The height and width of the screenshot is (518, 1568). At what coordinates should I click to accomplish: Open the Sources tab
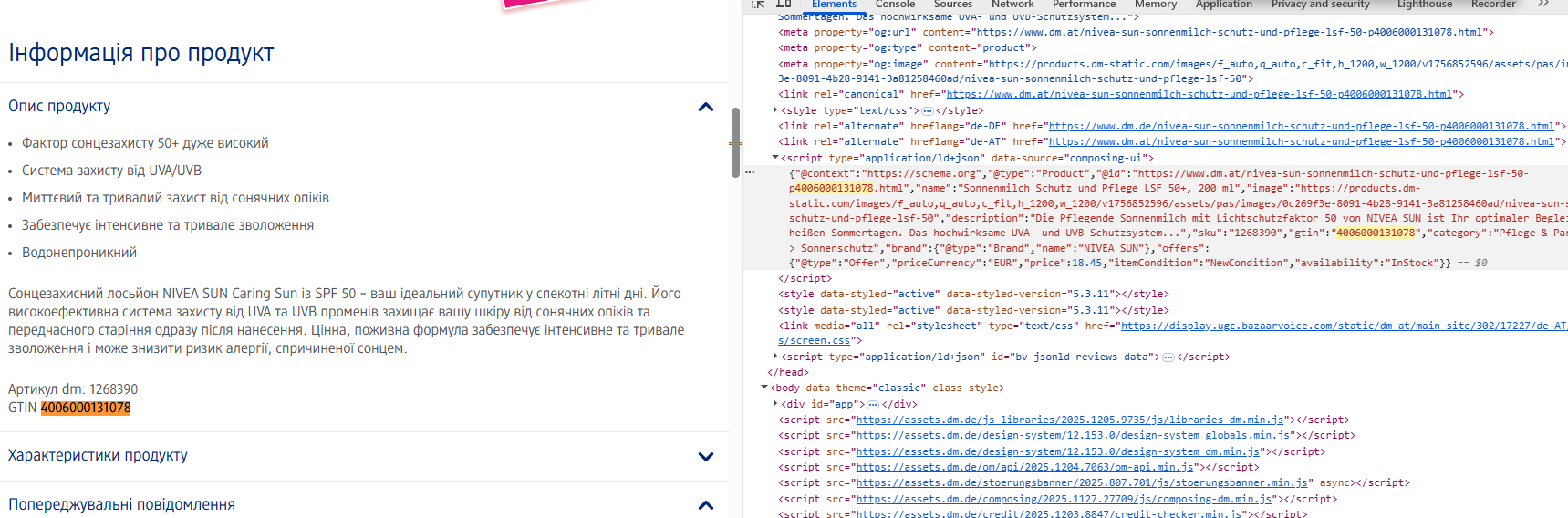pyautogui.click(x=953, y=5)
